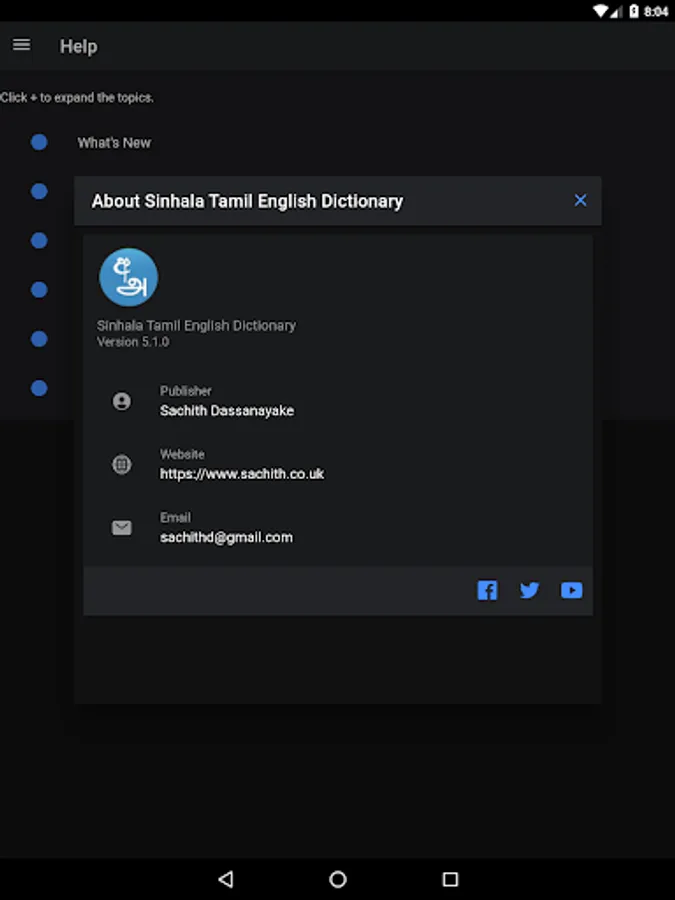This screenshot has width=675, height=900.
Task: Open the Twitter profile icon
Action: click(x=529, y=590)
